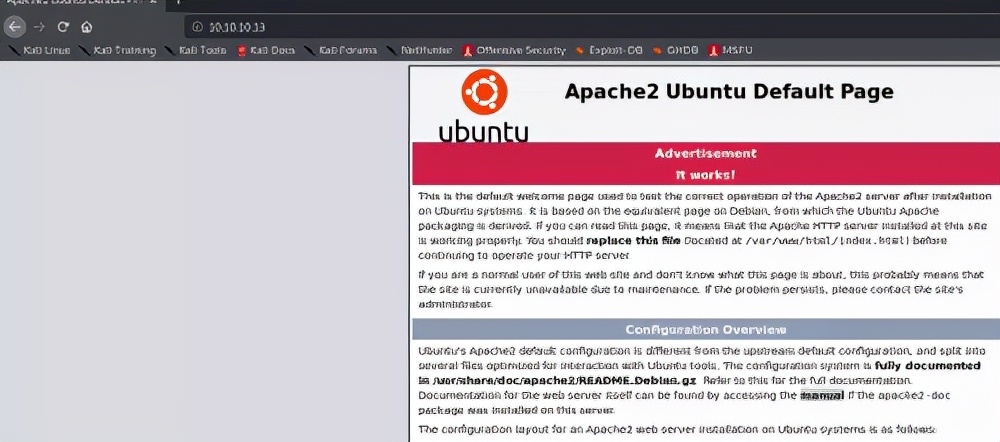1000x442 pixels.
Task: Open the Kali Linux bookmark
Action: [x=39, y=50]
